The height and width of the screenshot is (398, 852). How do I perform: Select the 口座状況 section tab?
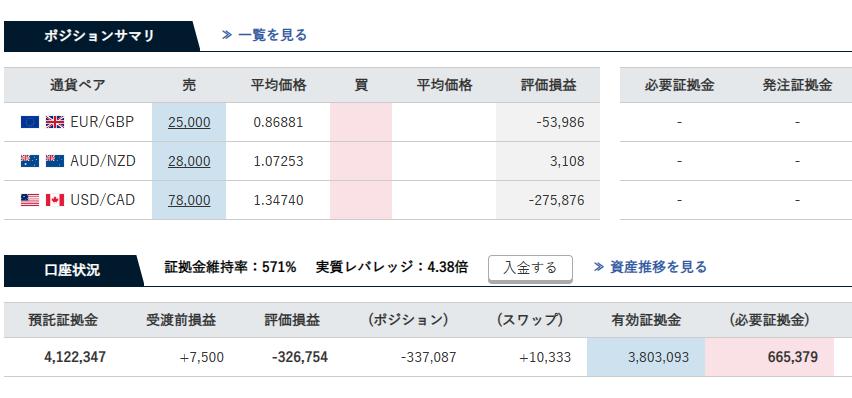click(73, 270)
